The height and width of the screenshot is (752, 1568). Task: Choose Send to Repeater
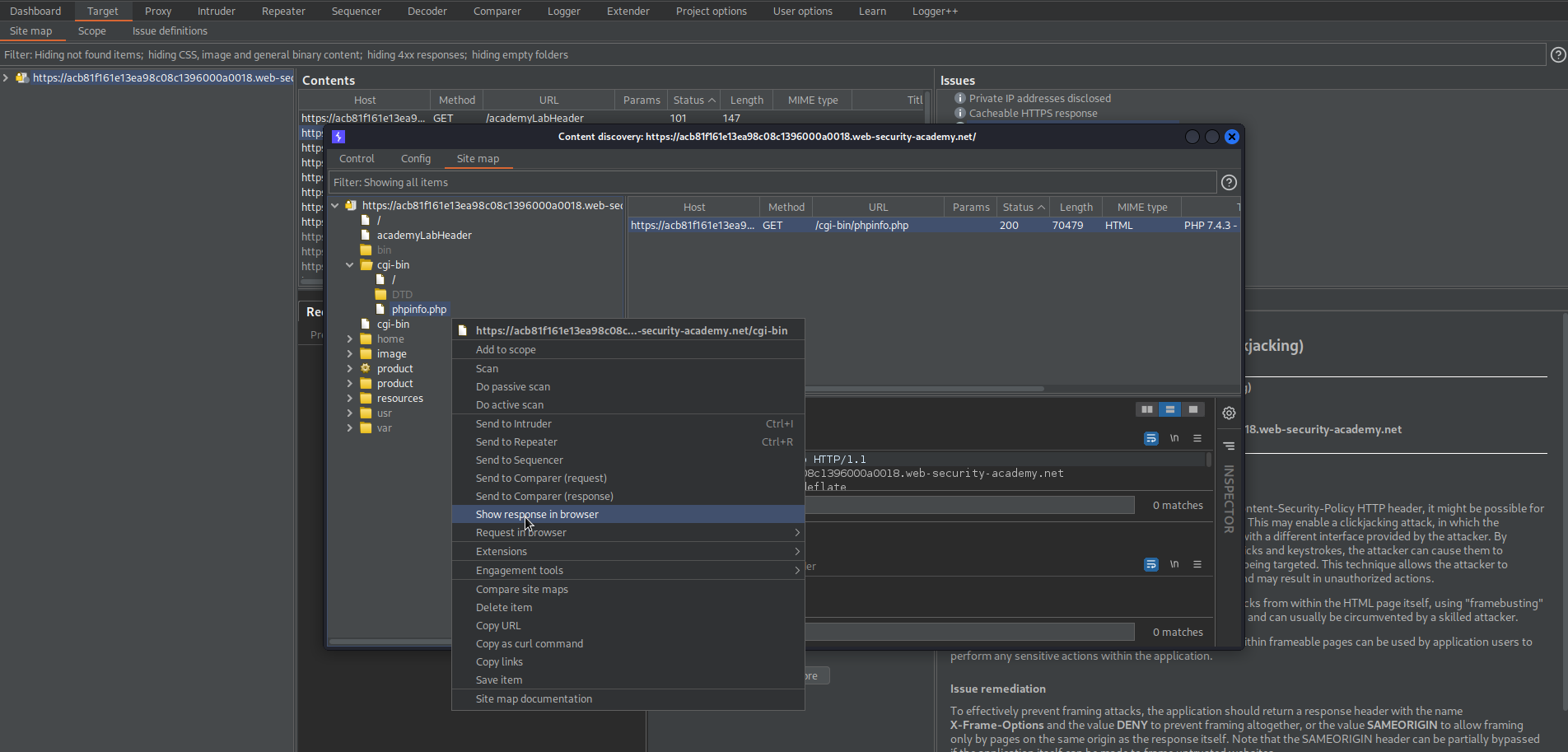click(x=628, y=442)
